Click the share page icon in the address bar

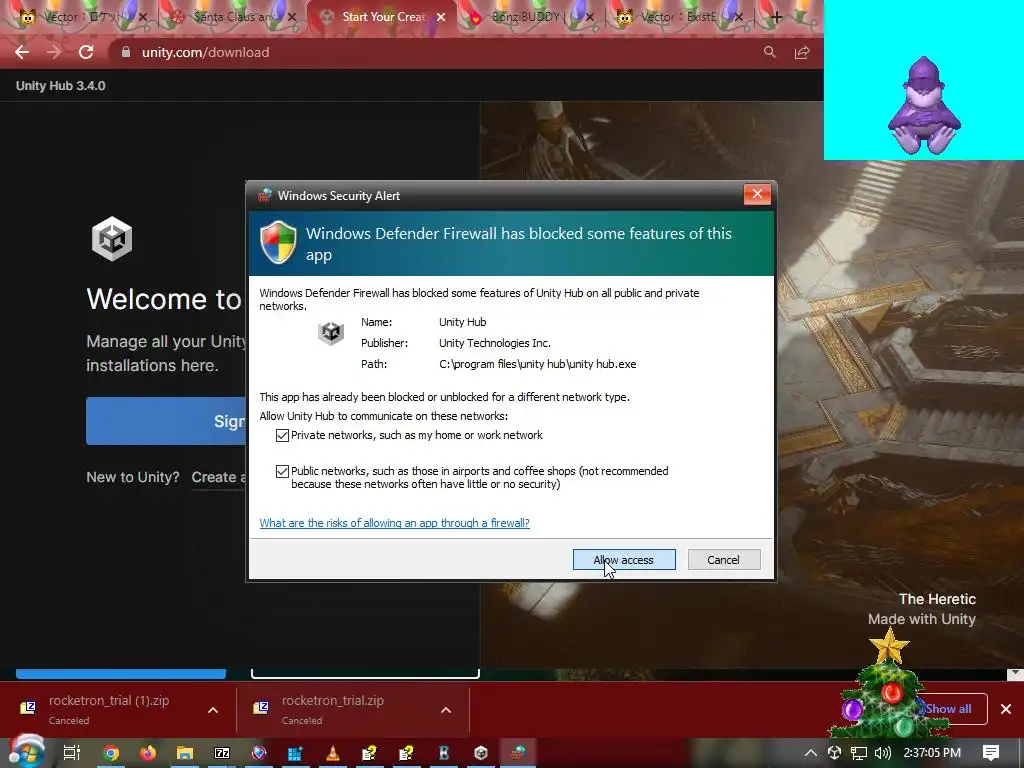tap(802, 52)
